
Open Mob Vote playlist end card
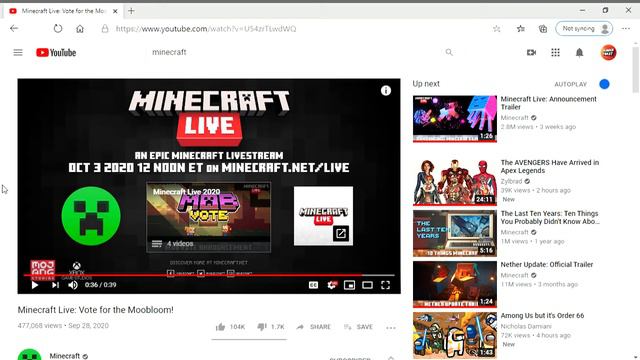click(x=209, y=217)
